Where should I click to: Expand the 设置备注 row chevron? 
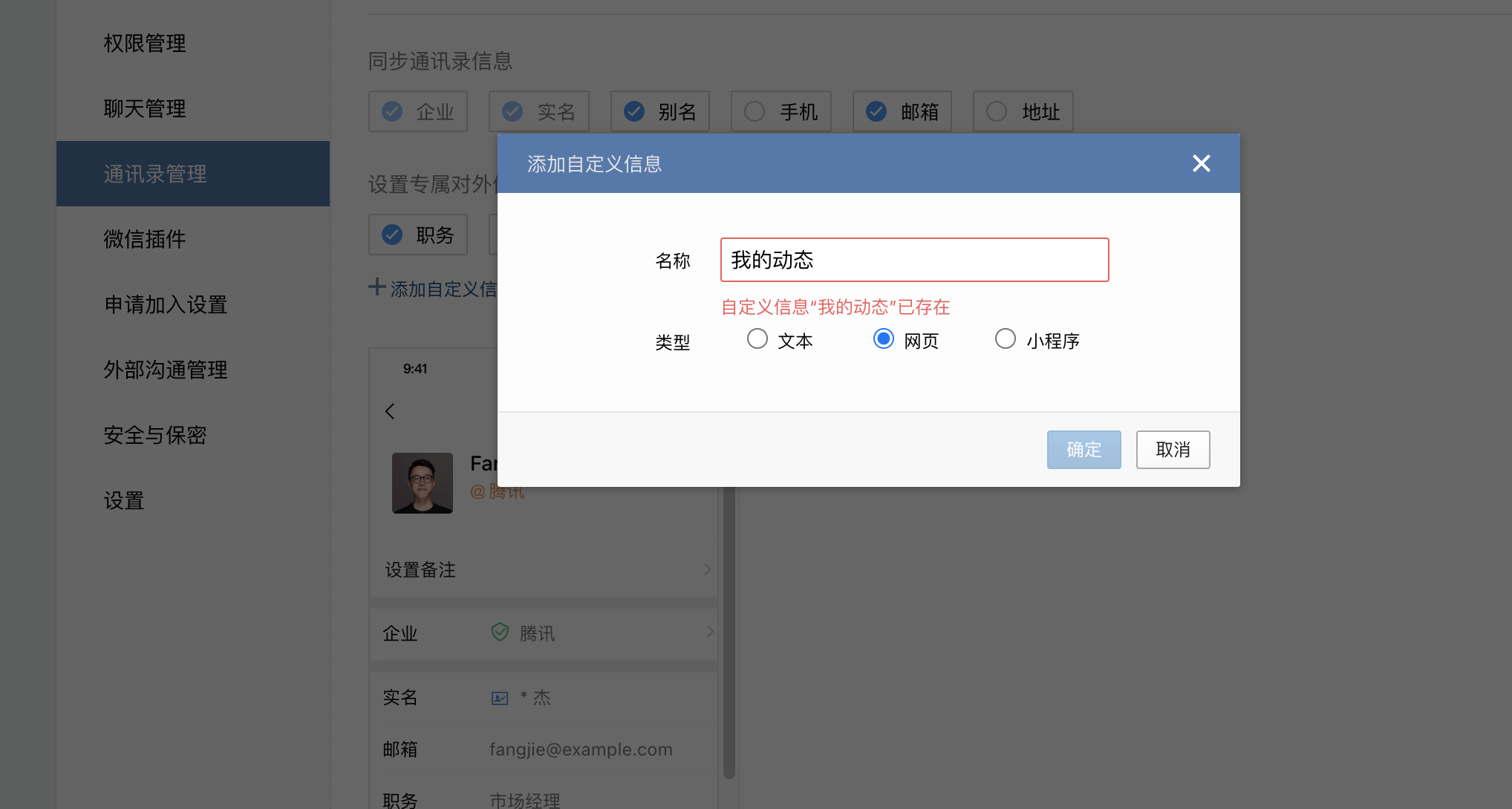click(707, 569)
